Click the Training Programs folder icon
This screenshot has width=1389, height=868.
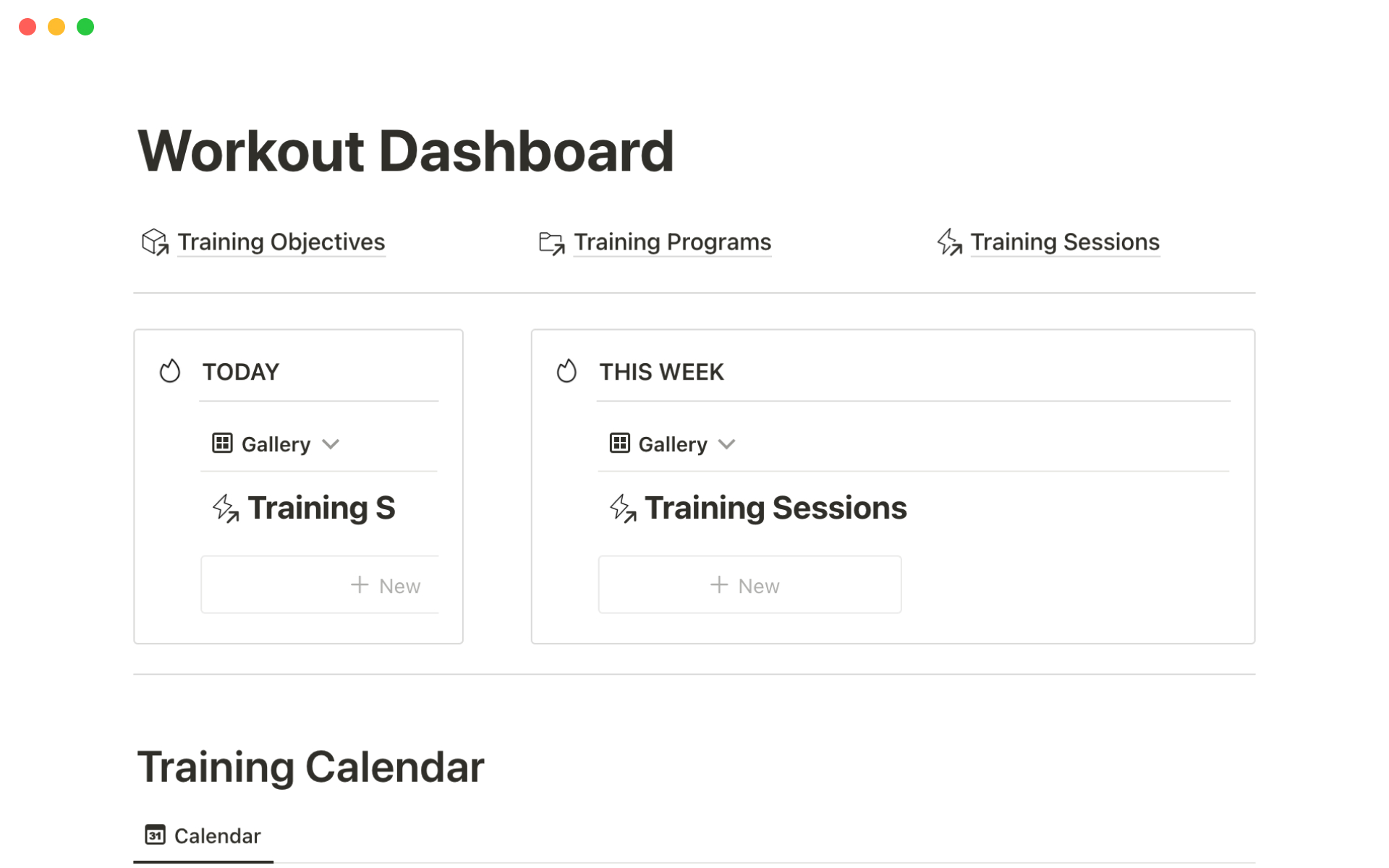(x=551, y=243)
